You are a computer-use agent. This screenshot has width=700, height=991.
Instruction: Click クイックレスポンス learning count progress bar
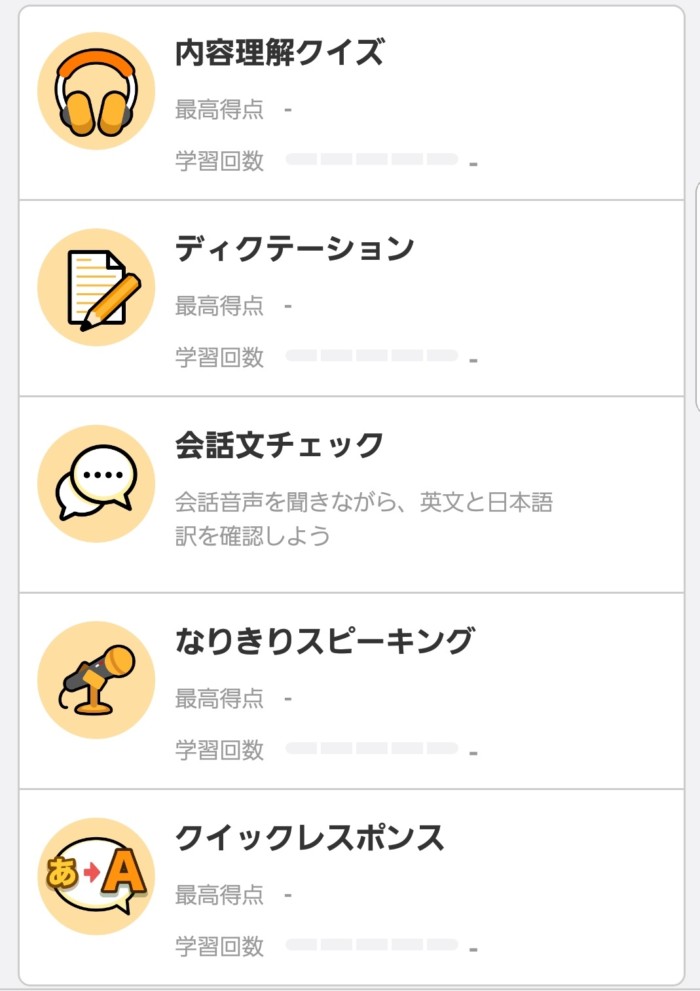click(x=371, y=945)
